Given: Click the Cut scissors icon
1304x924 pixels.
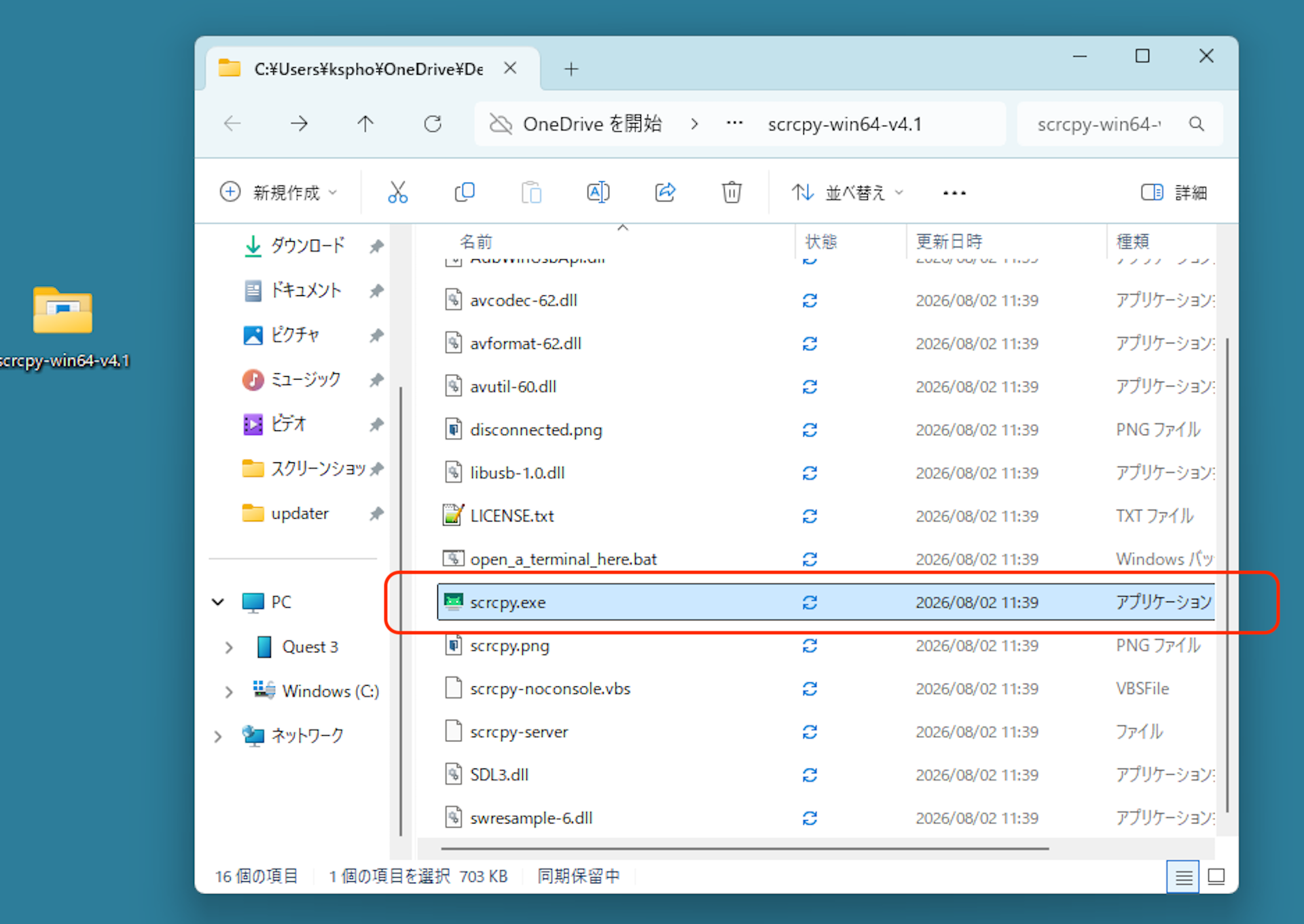Looking at the screenshot, I should click(x=397, y=192).
